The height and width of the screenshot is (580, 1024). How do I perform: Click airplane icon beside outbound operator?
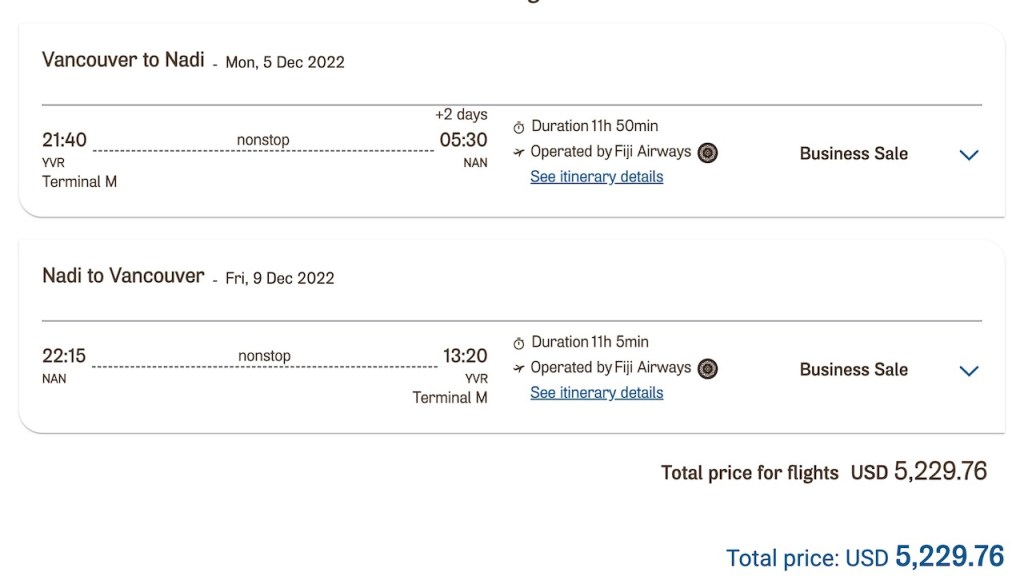point(518,153)
